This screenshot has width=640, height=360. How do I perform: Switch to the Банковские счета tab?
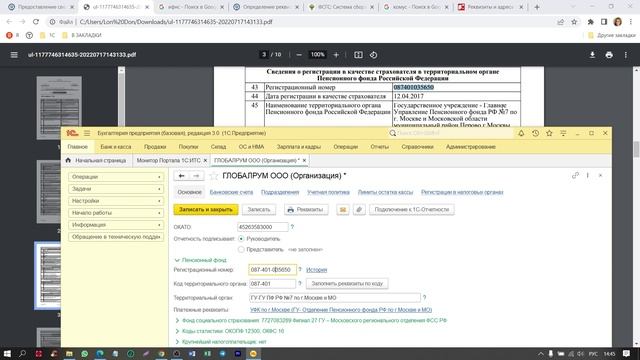[231, 192]
